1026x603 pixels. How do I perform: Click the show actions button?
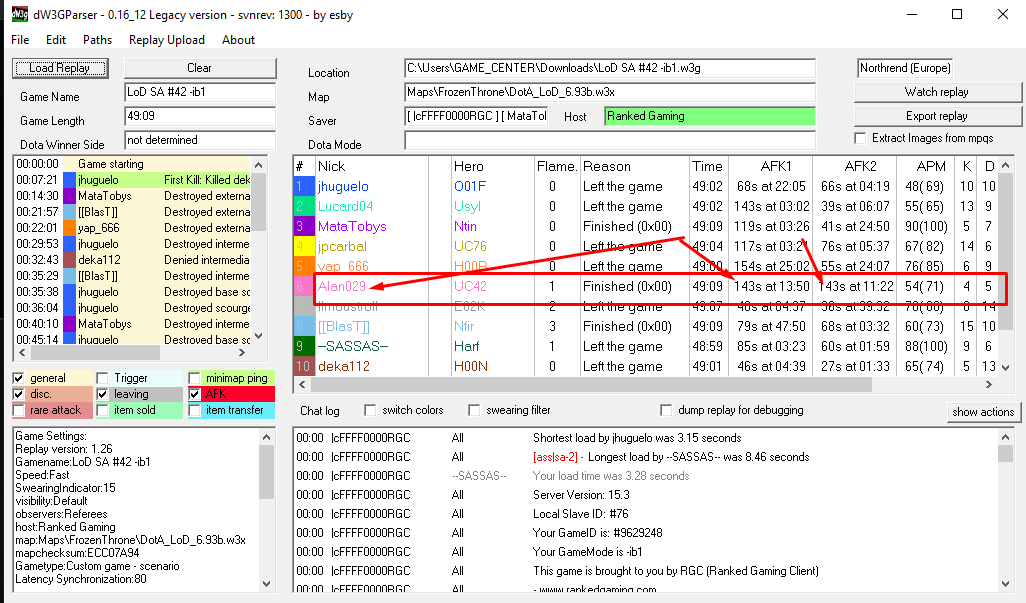[x=983, y=412]
